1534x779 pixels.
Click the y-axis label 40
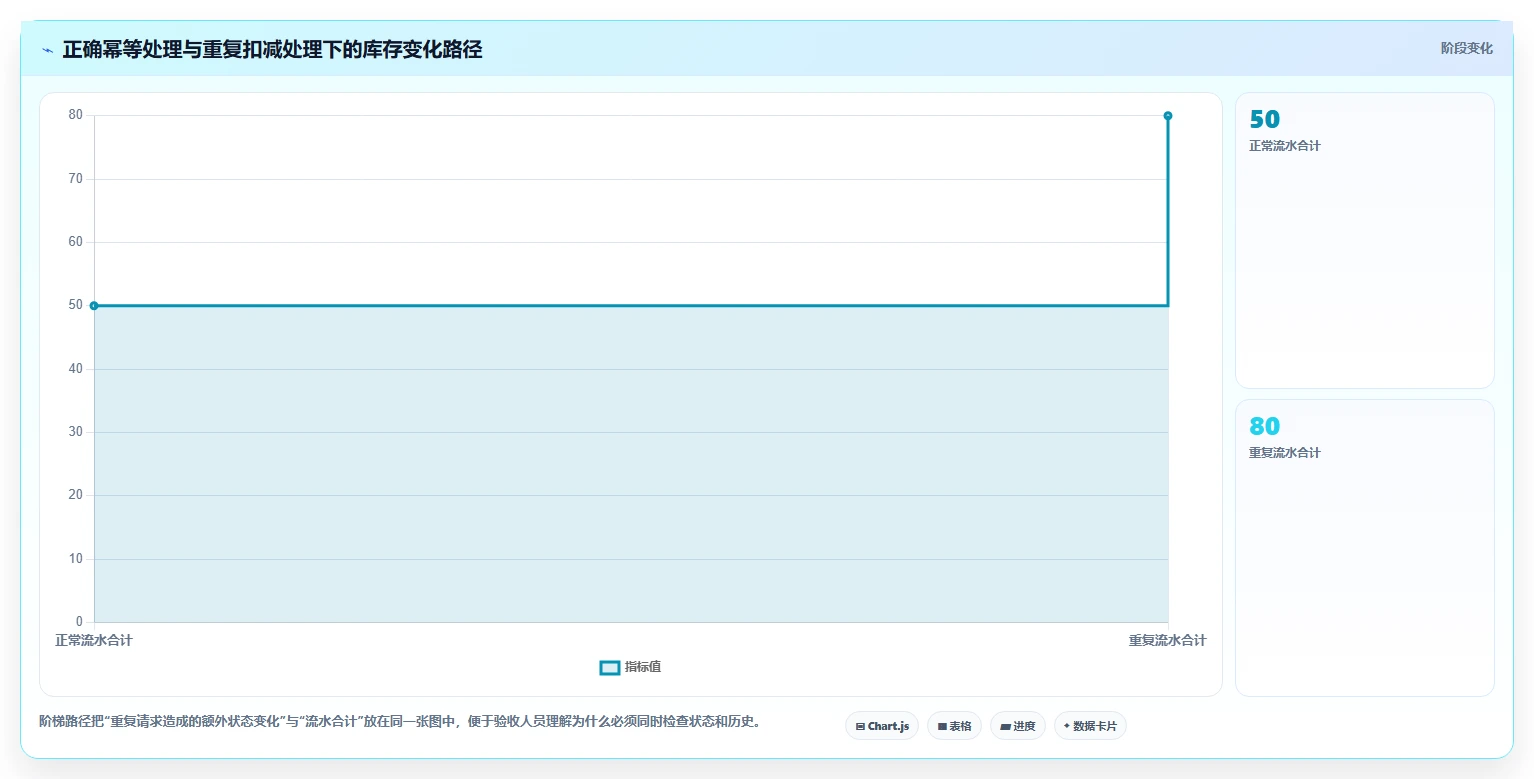coord(76,369)
